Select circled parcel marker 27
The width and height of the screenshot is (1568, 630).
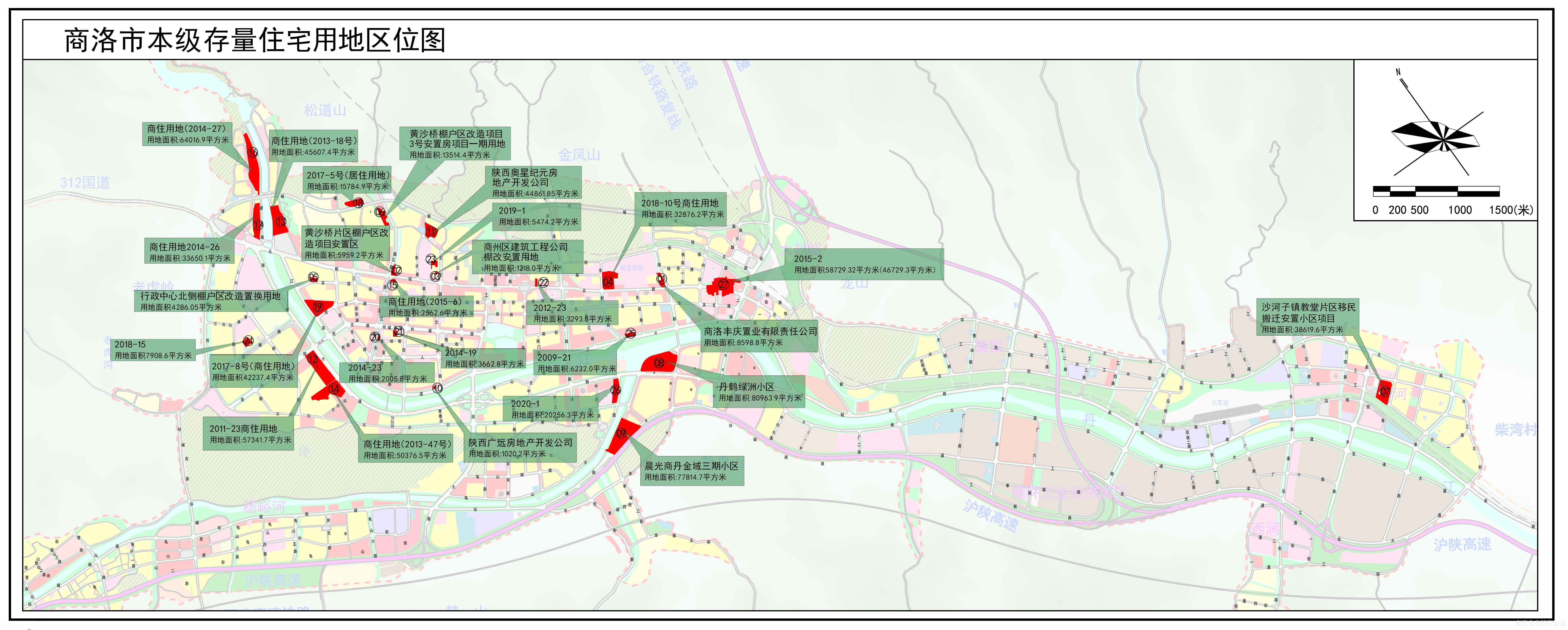tap(723, 284)
